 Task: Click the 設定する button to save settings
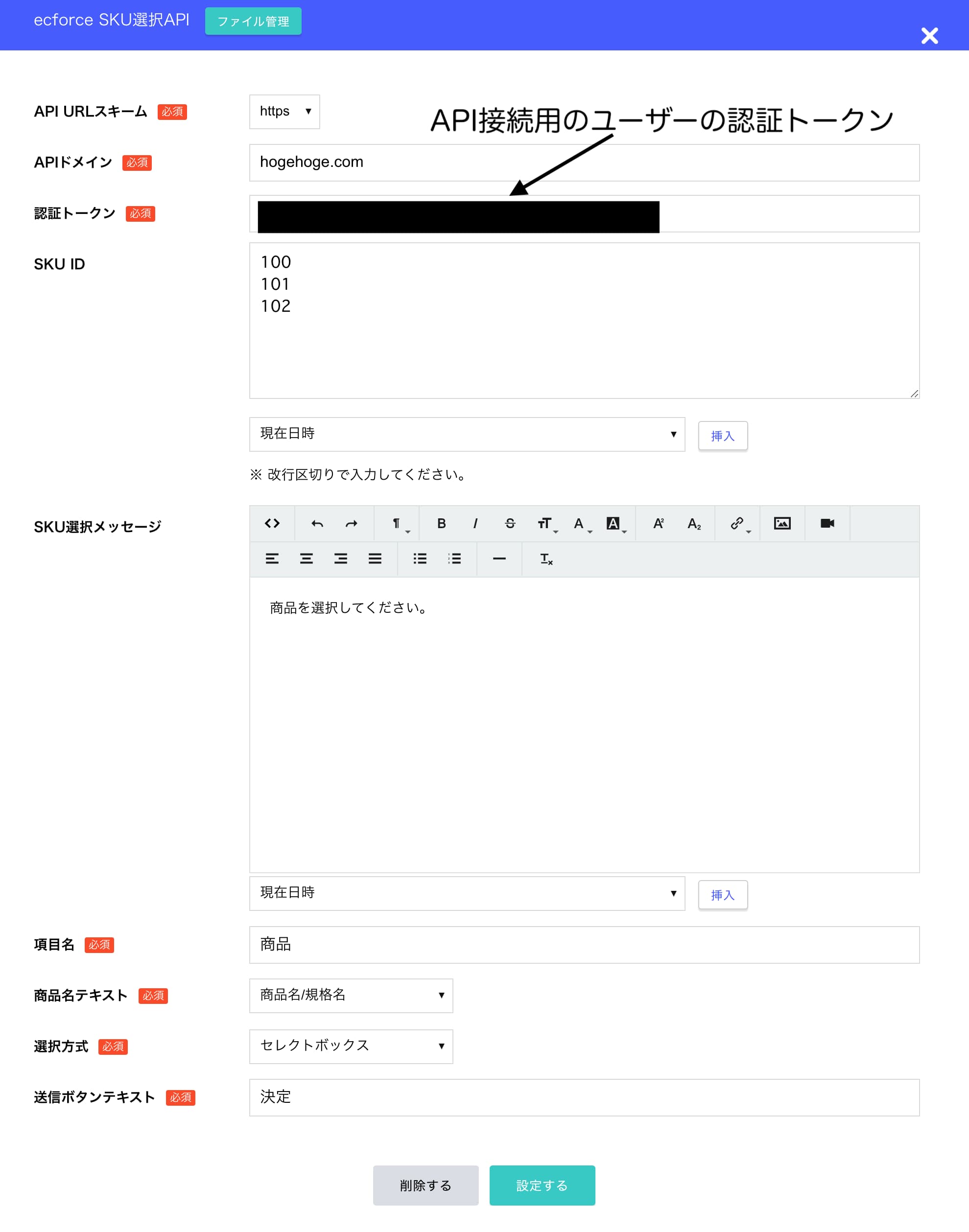point(542,1185)
